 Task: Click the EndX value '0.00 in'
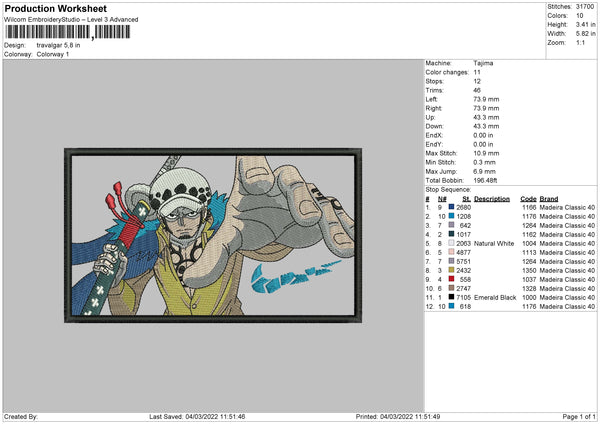[x=483, y=135]
